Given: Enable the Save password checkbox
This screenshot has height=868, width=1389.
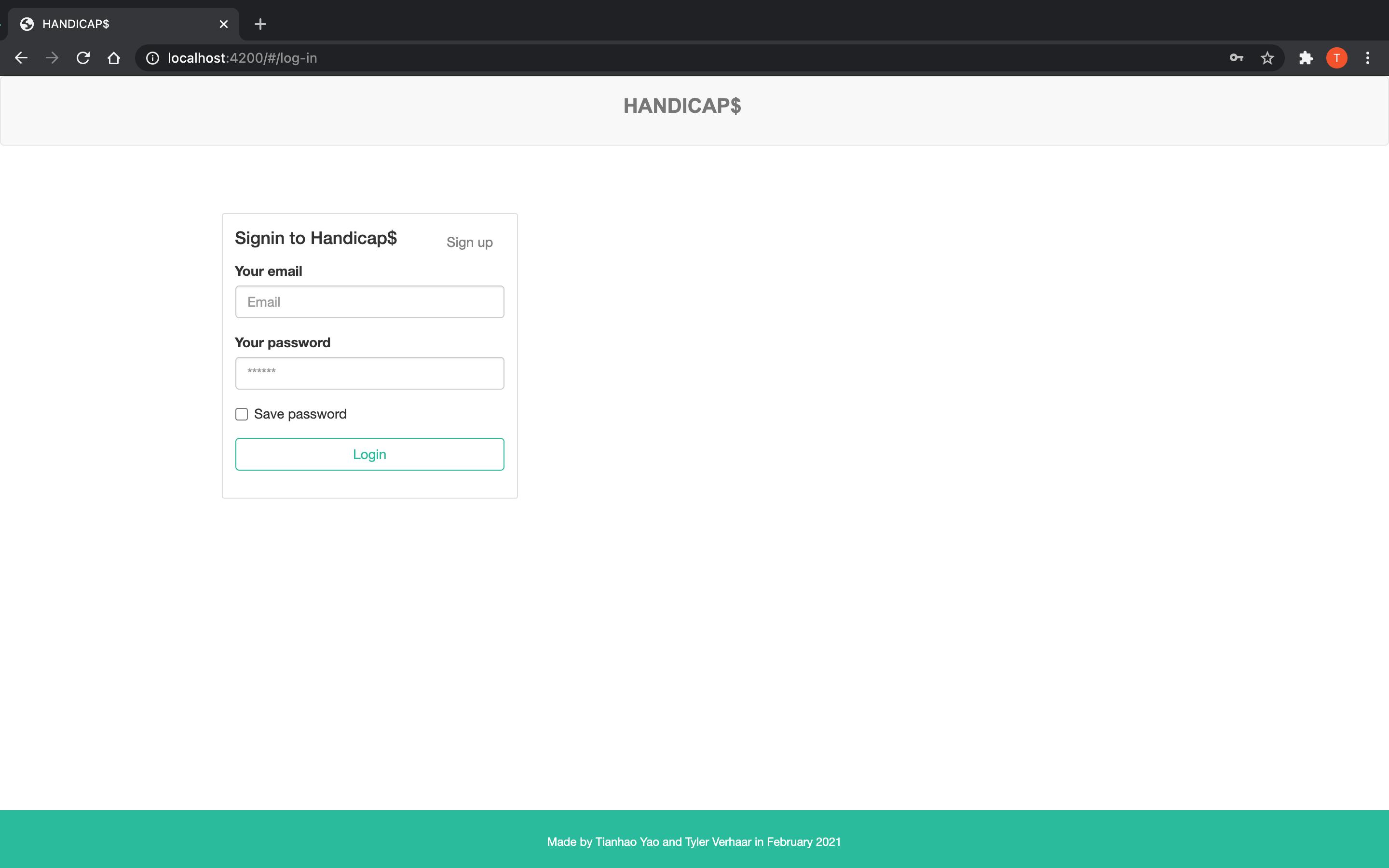Looking at the screenshot, I should coord(242,414).
